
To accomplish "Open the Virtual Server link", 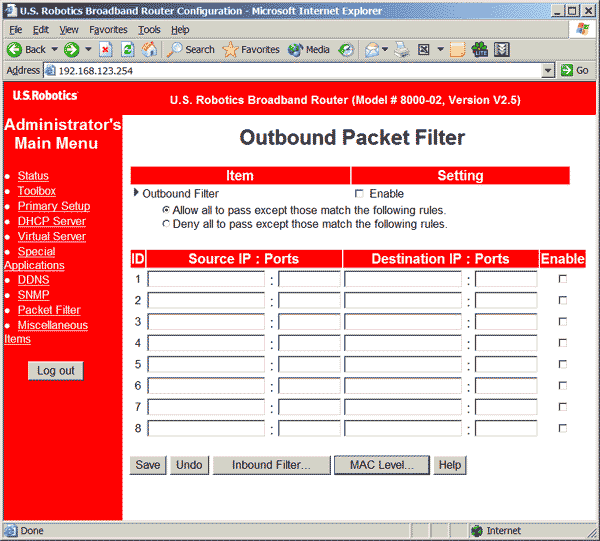I will pyautogui.click(x=51, y=237).
